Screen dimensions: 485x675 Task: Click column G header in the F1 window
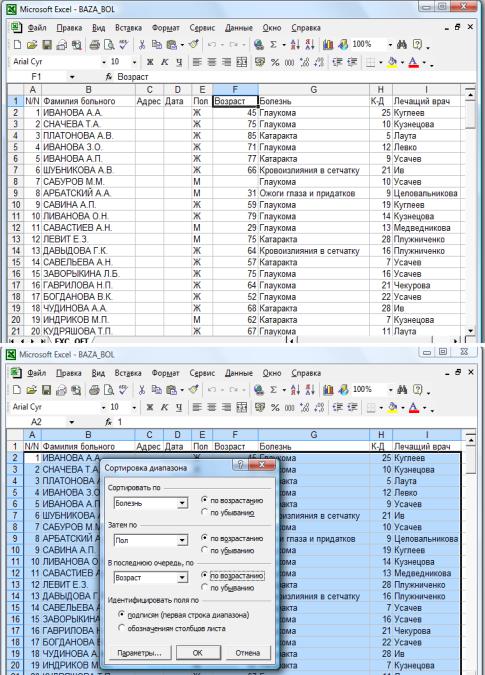(x=313, y=90)
